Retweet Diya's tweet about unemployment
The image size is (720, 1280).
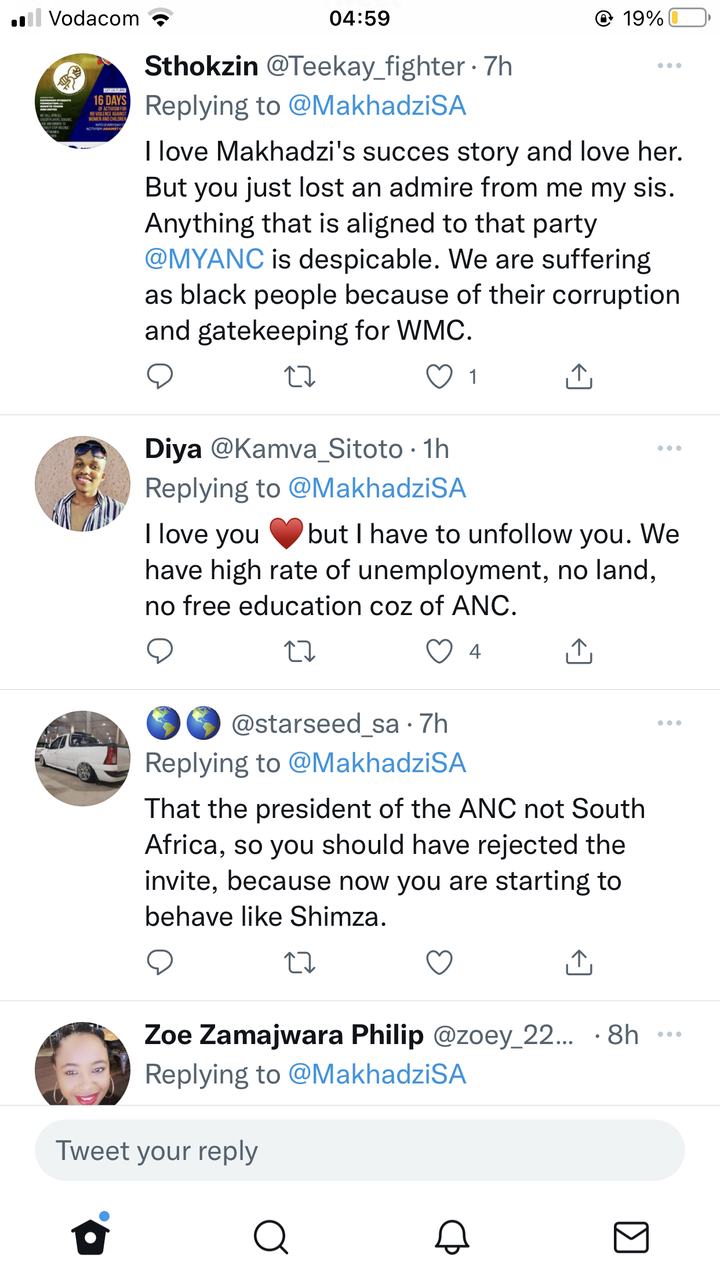coord(300,652)
